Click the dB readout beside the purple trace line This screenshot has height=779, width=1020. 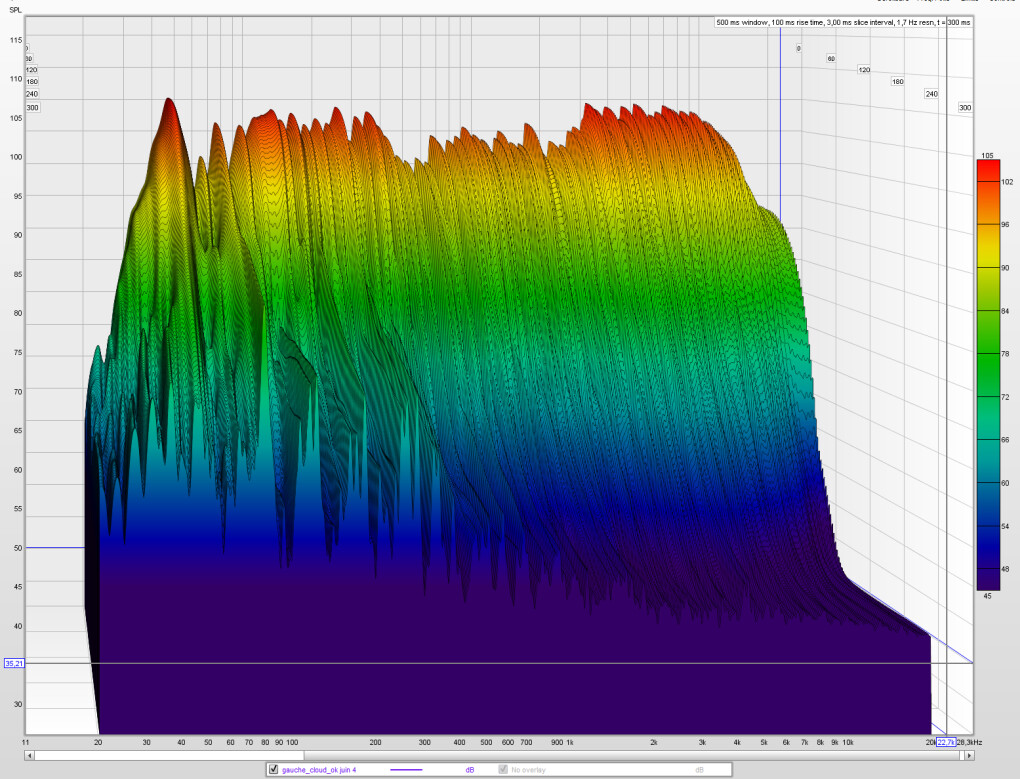click(x=470, y=769)
